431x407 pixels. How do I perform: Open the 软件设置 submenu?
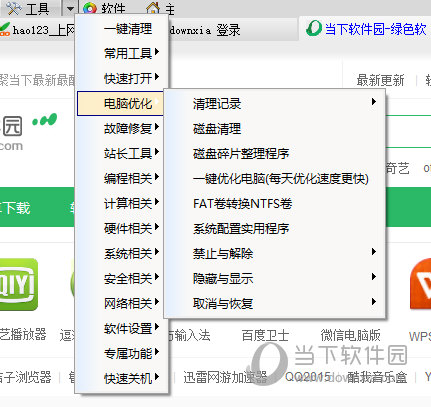pyautogui.click(x=122, y=329)
